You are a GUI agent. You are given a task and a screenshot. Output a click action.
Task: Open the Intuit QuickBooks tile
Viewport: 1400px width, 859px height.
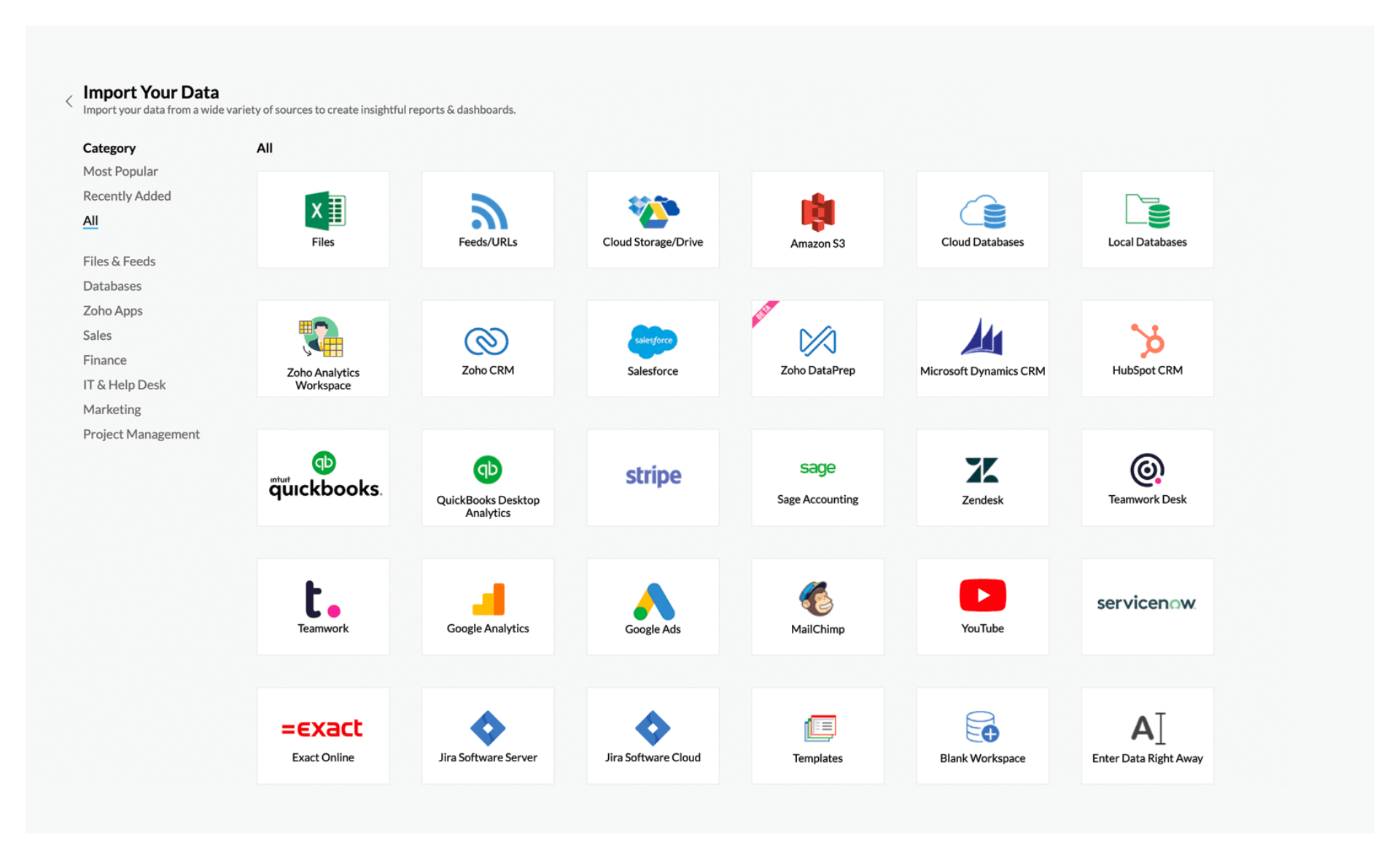pyautogui.click(x=323, y=478)
